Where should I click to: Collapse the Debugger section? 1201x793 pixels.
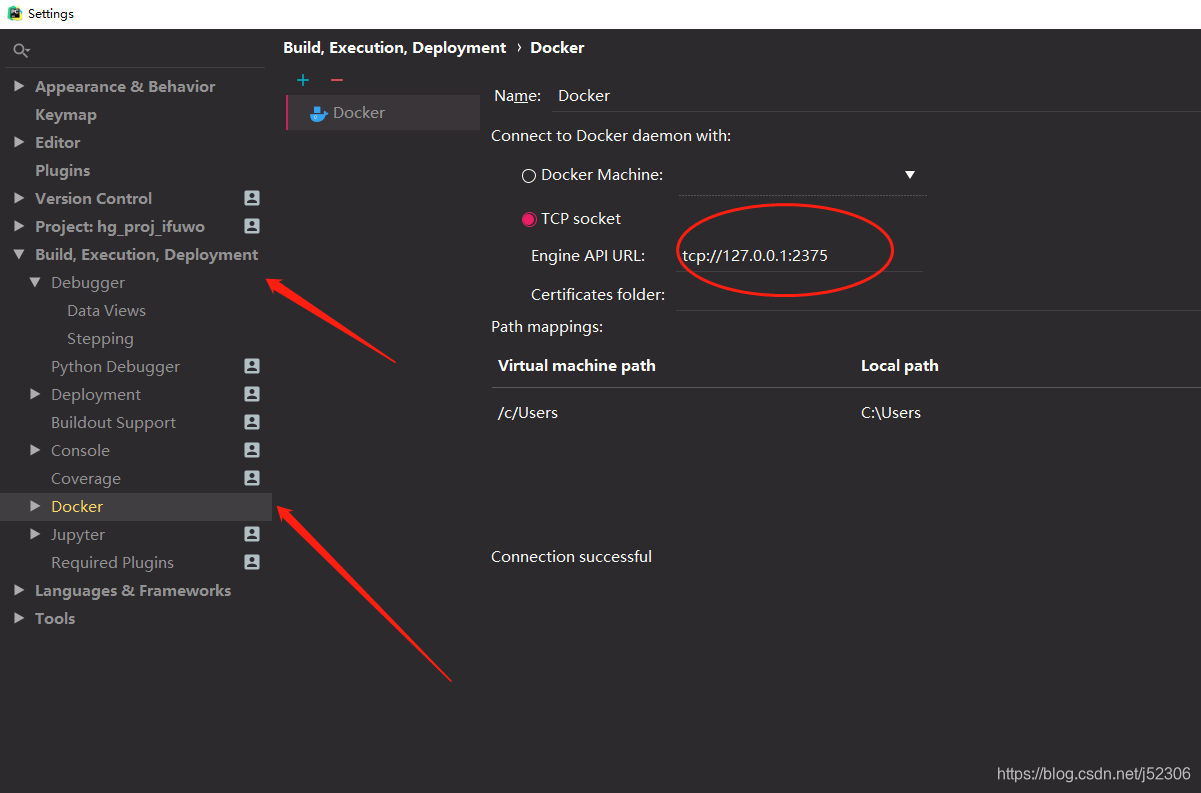click(x=35, y=282)
